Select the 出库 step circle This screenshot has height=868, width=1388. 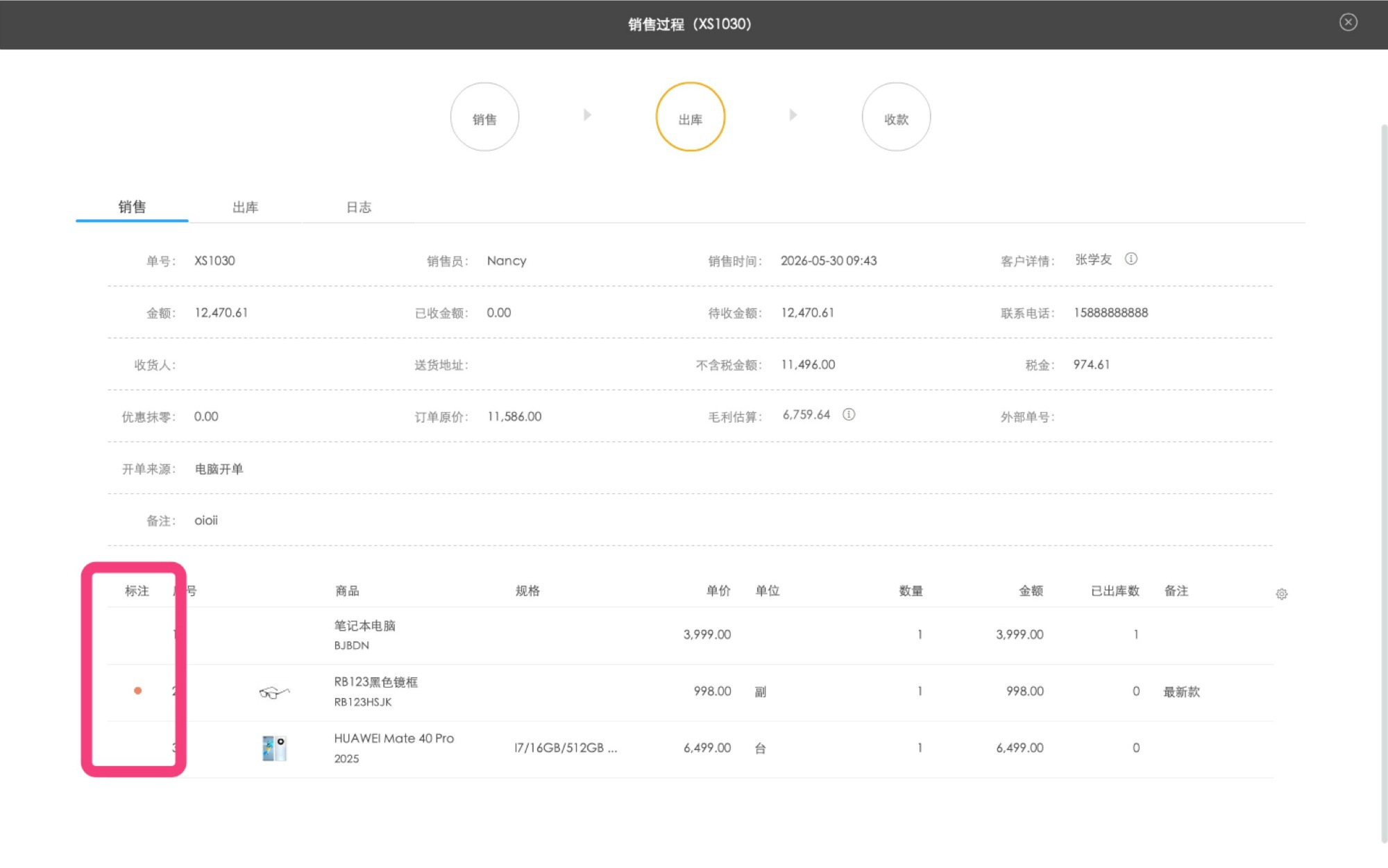point(690,117)
